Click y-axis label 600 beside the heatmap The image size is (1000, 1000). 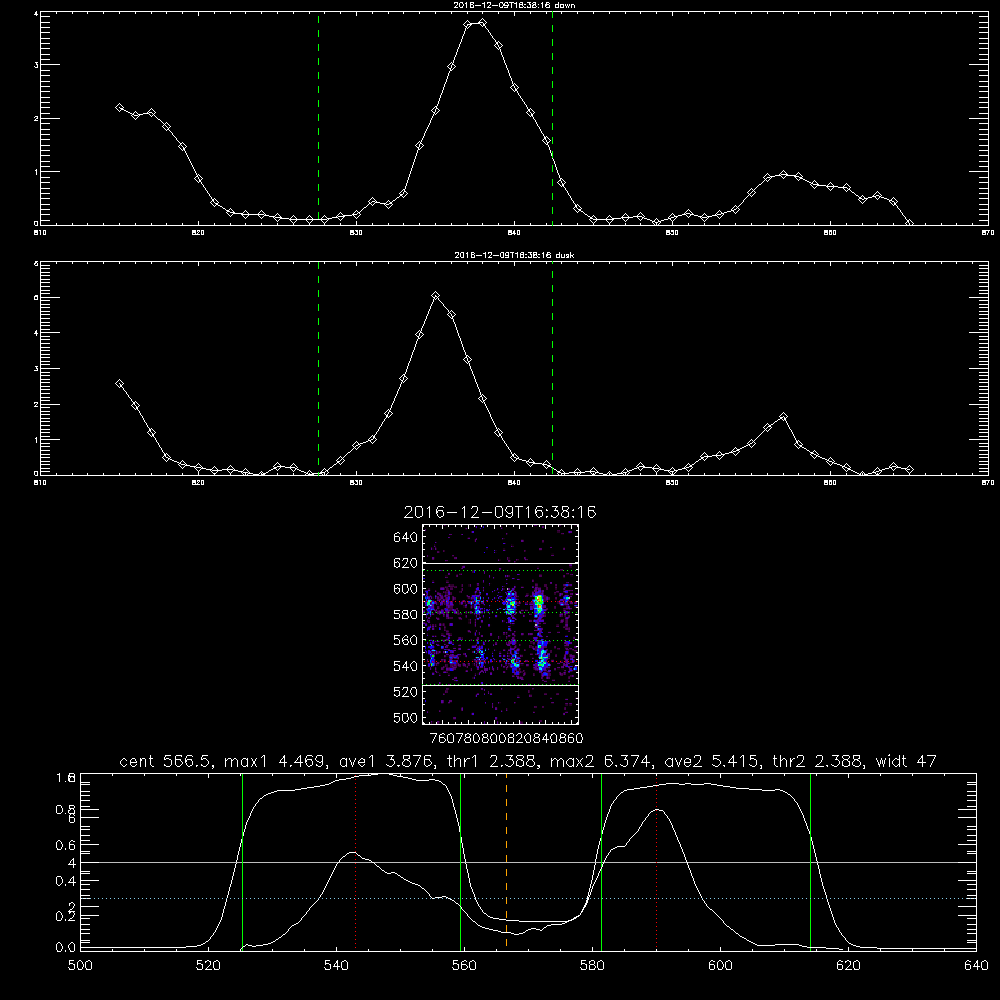point(406,589)
